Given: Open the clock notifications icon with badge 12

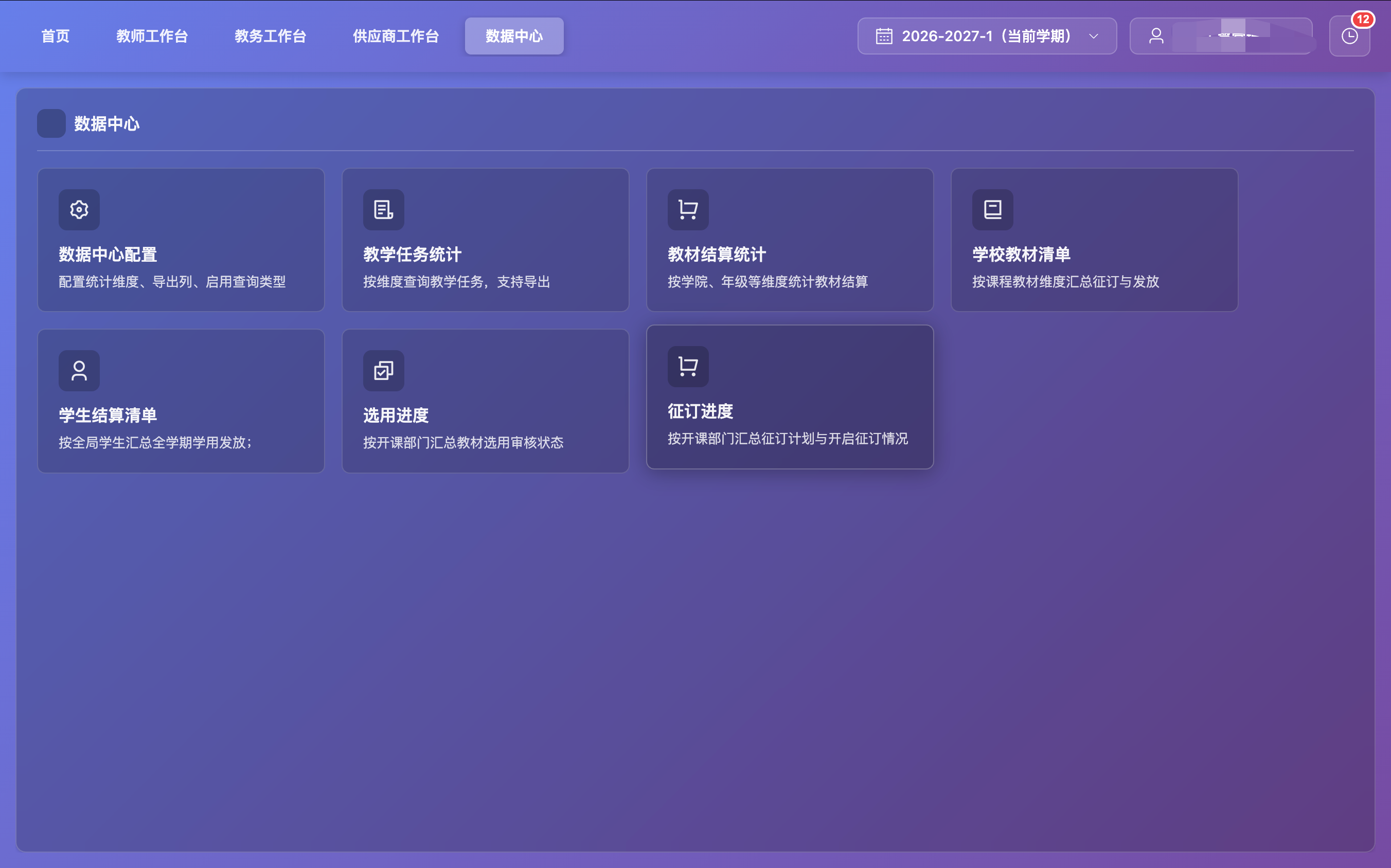Looking at the screenshot, I should coord(1349,36).
